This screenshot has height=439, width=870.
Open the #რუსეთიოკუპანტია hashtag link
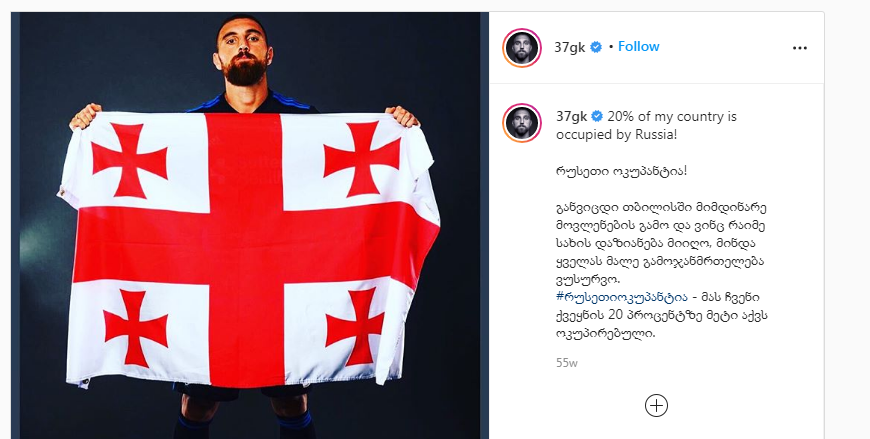coord(621,297)
